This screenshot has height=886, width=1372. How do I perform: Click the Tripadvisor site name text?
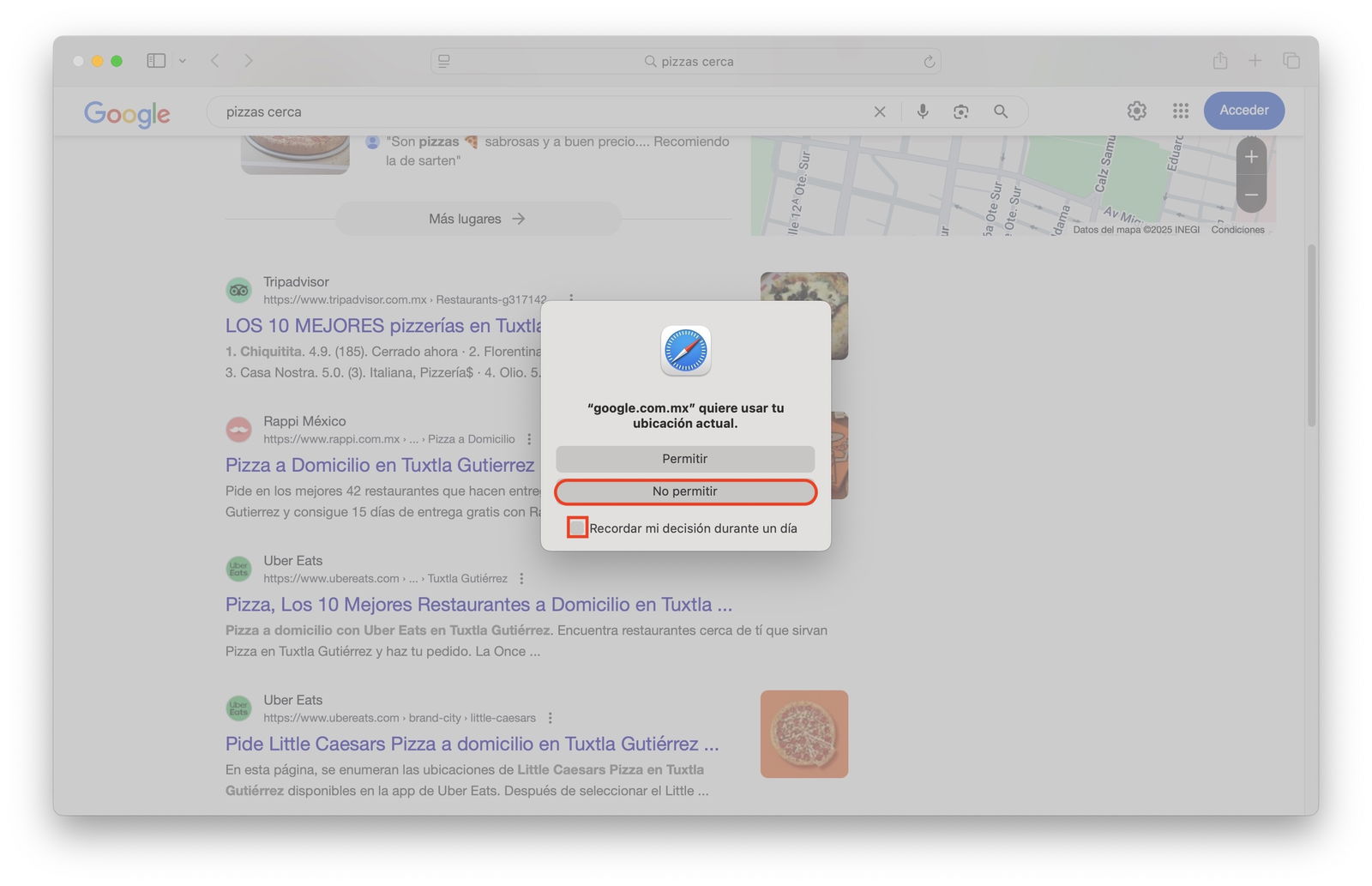pos(296,281)
